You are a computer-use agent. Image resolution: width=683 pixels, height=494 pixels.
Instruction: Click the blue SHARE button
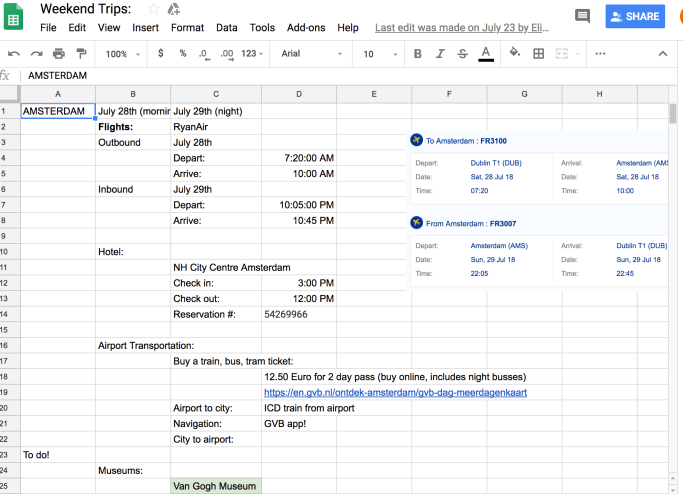pyautogui.click(x=635, y=16)
